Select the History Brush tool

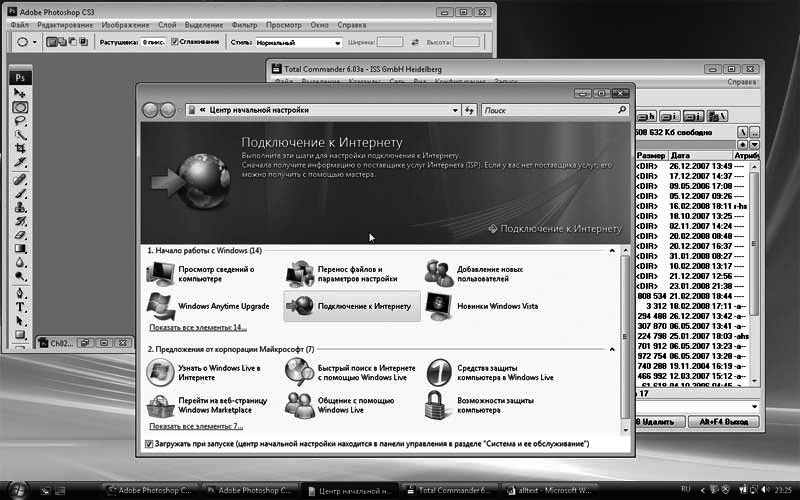pyautogui.click(x=20, y=221)
